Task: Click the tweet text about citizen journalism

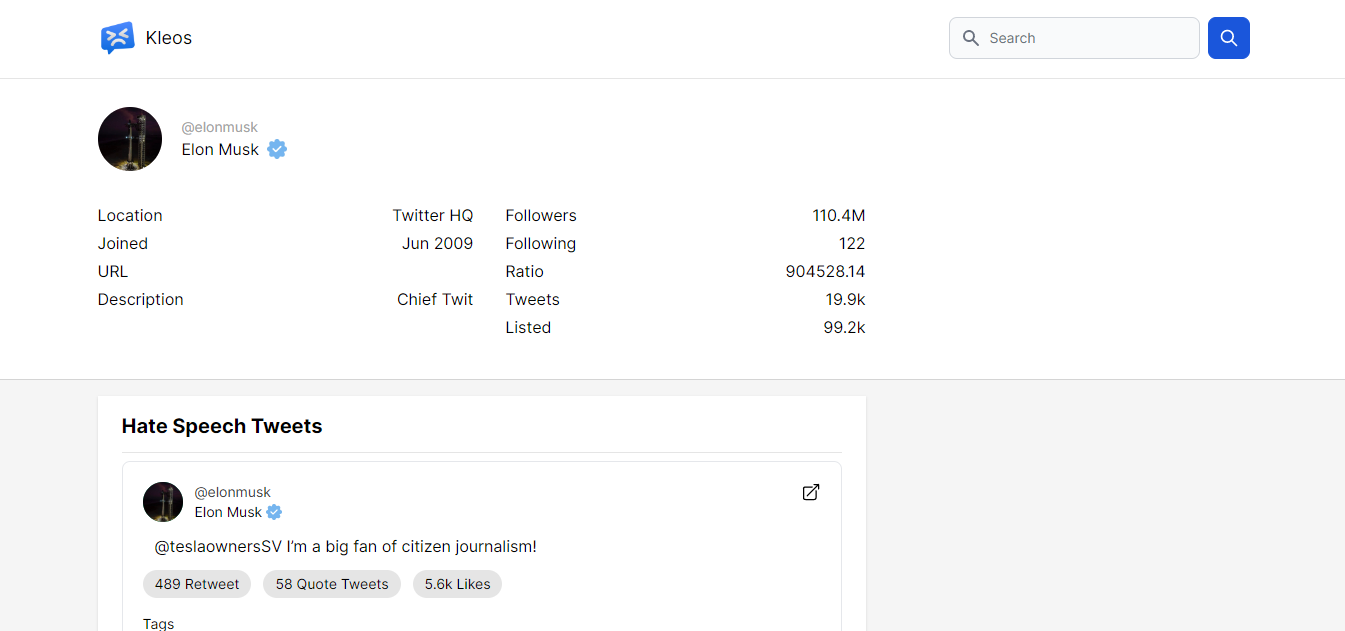Action: [346, 546]
